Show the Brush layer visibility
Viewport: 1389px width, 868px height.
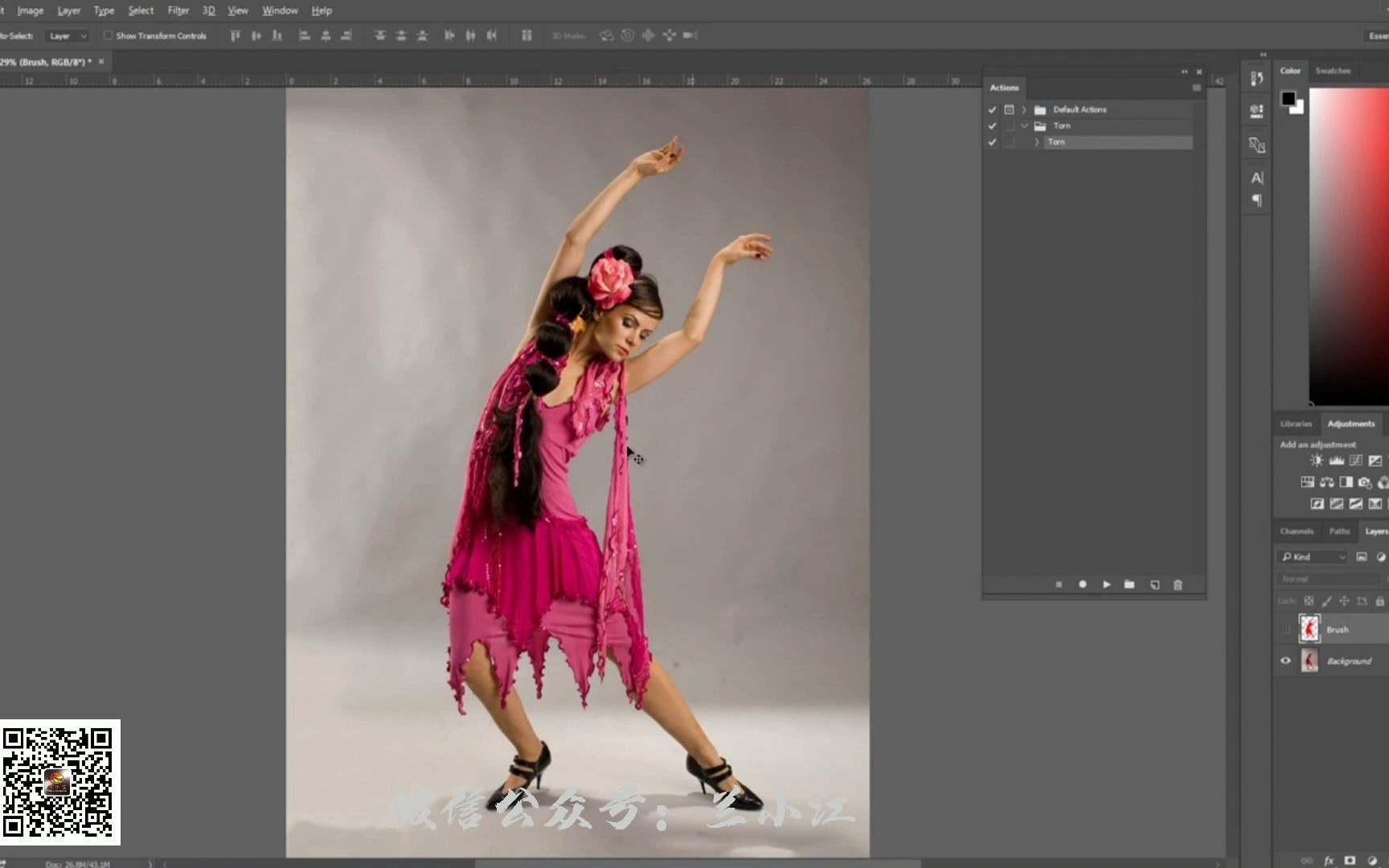click(x=1285, y=629)
